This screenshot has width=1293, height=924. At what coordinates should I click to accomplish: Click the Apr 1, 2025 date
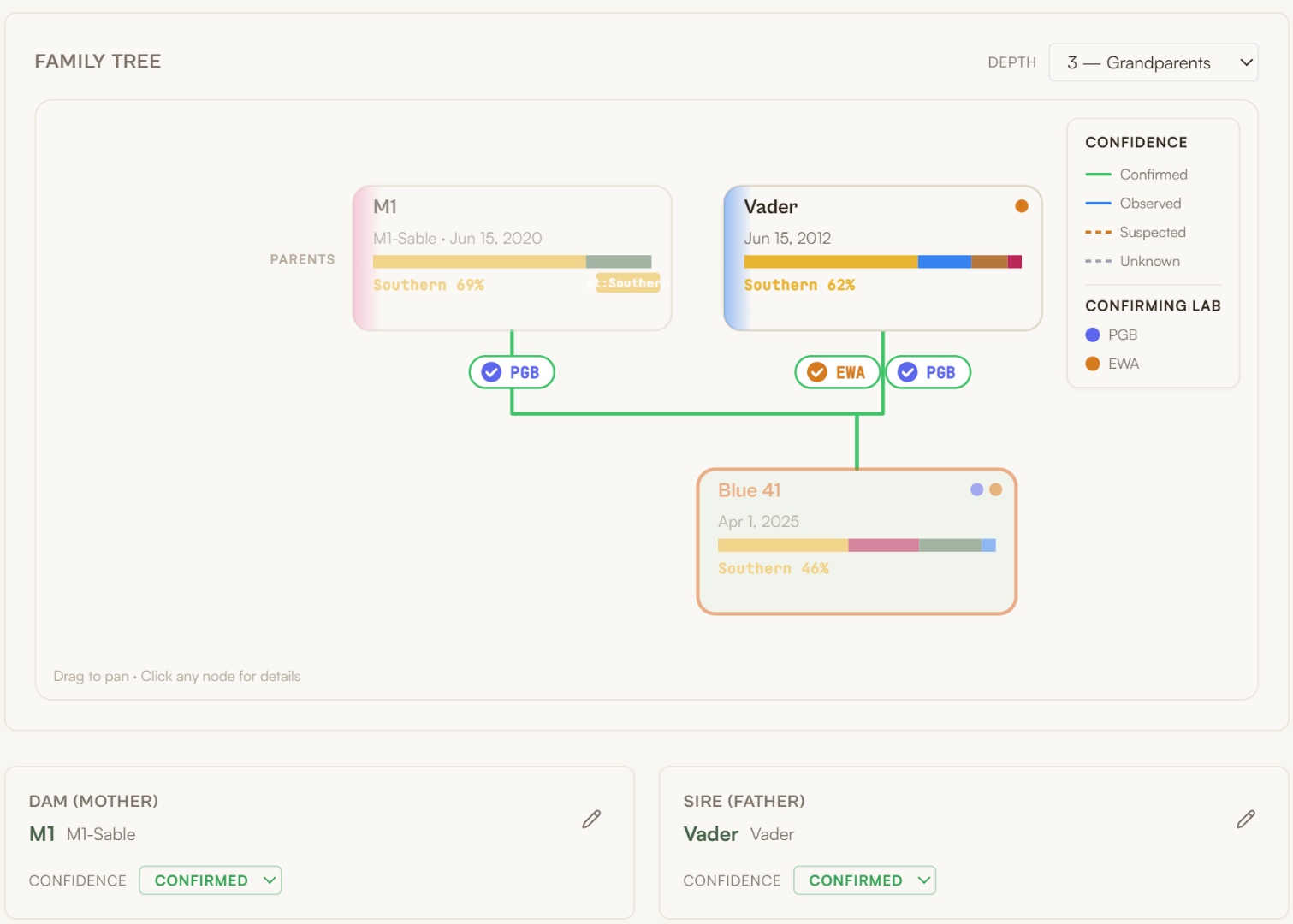pos(758,522)
